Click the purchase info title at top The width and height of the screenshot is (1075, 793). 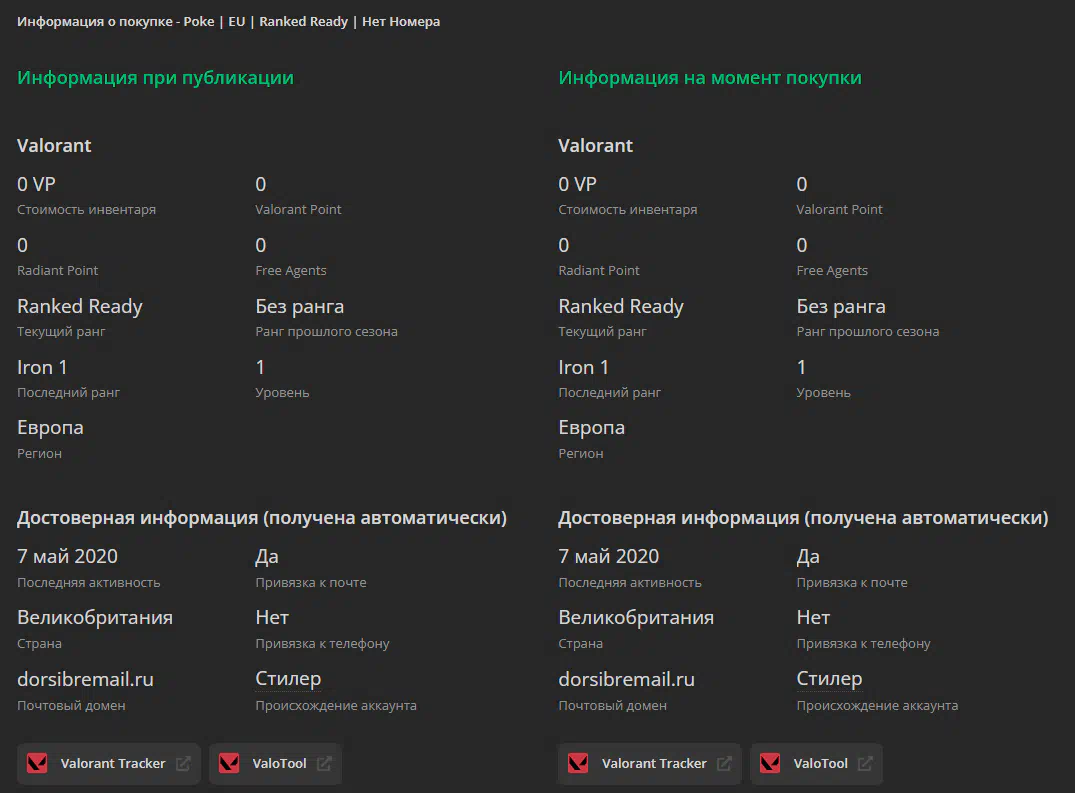pyautogui.click(x=228, y=22)
